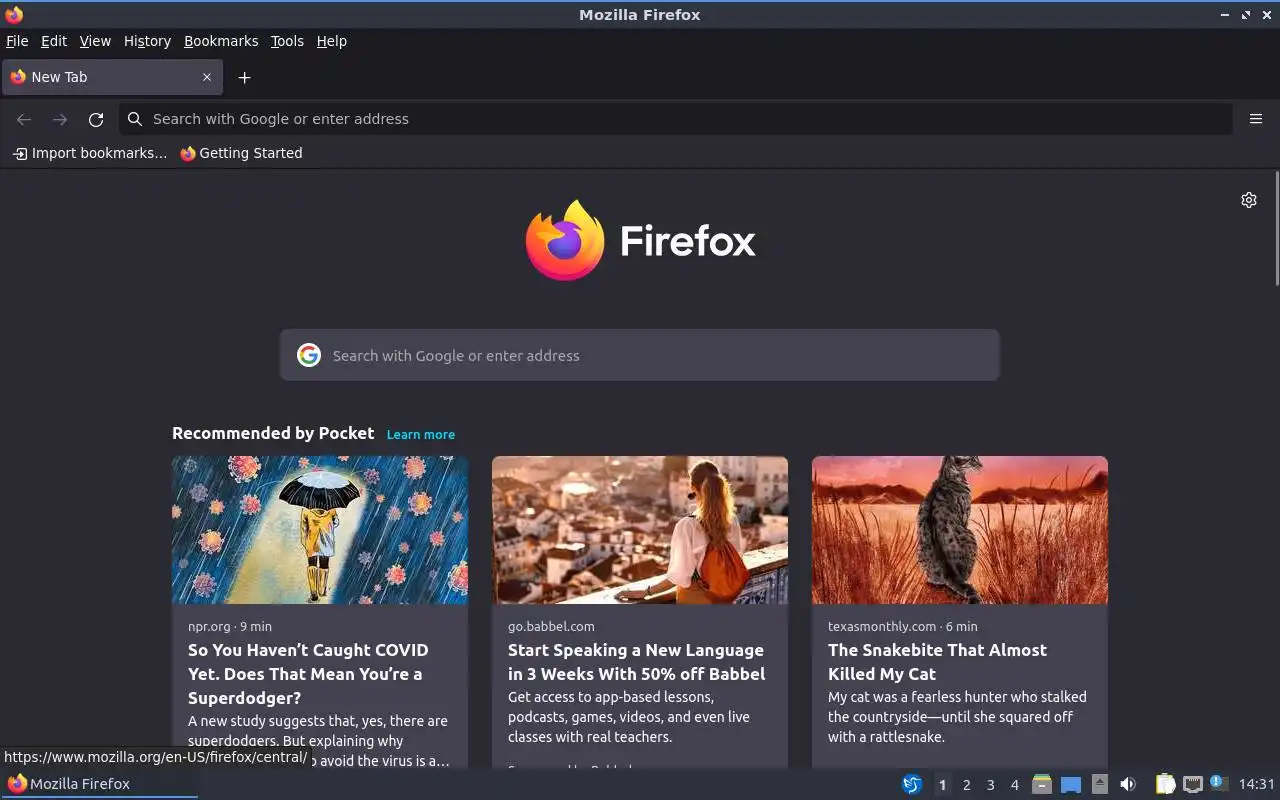Switch to workspace 4
Image resolution: width=1280 pixels, height=800 pixels.
1015,785
